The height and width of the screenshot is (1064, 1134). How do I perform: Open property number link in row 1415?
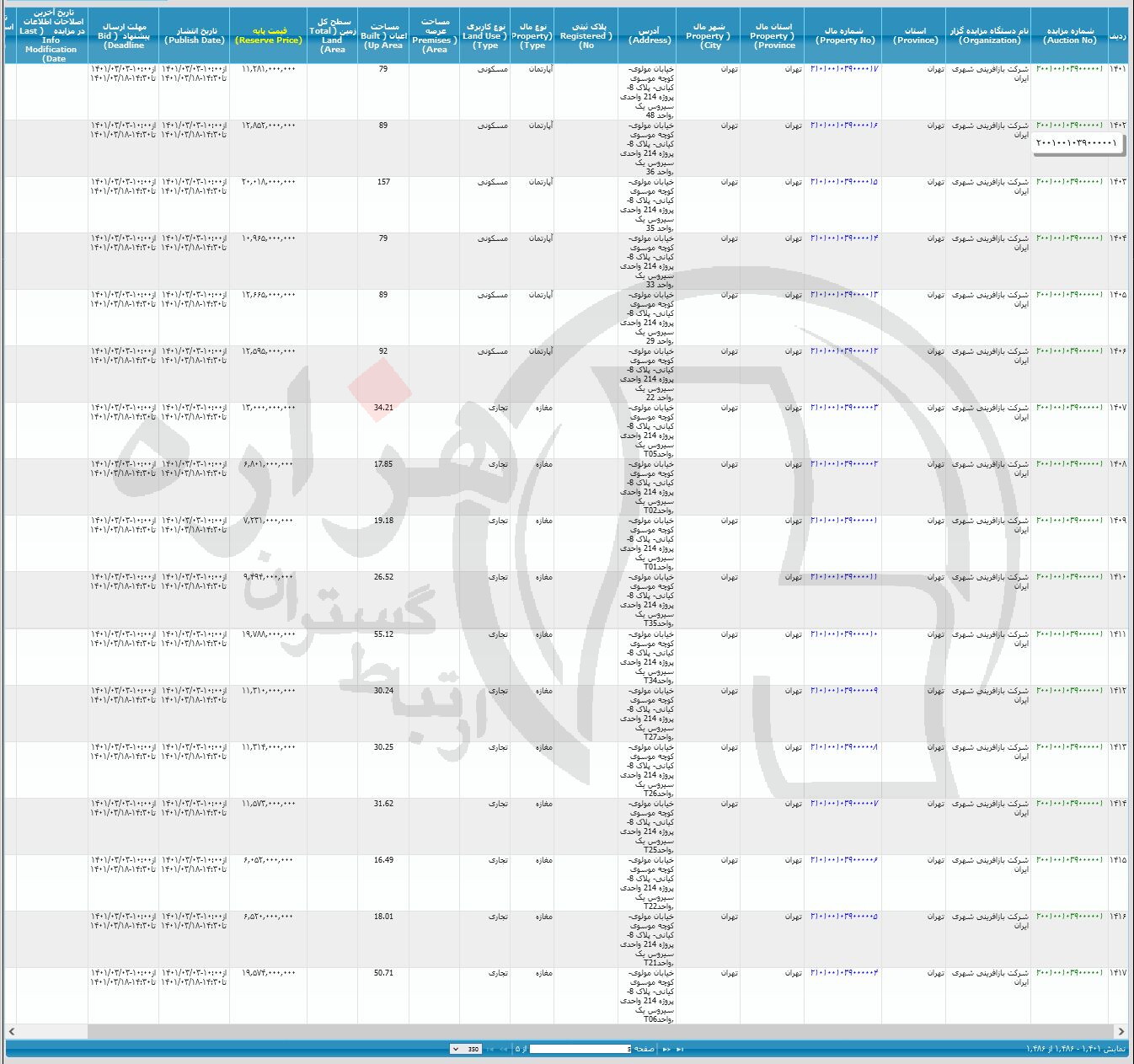844,860
